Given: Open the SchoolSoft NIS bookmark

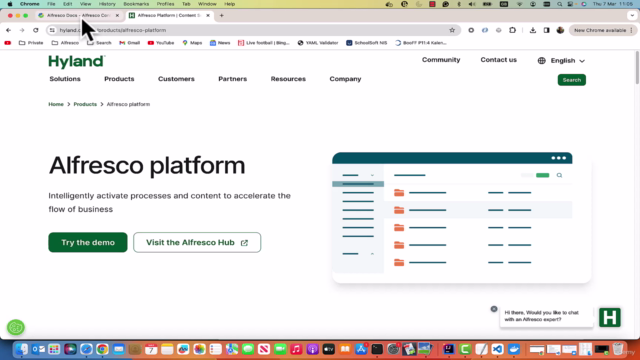Looking at the screenshot, I should pos(367,42).
